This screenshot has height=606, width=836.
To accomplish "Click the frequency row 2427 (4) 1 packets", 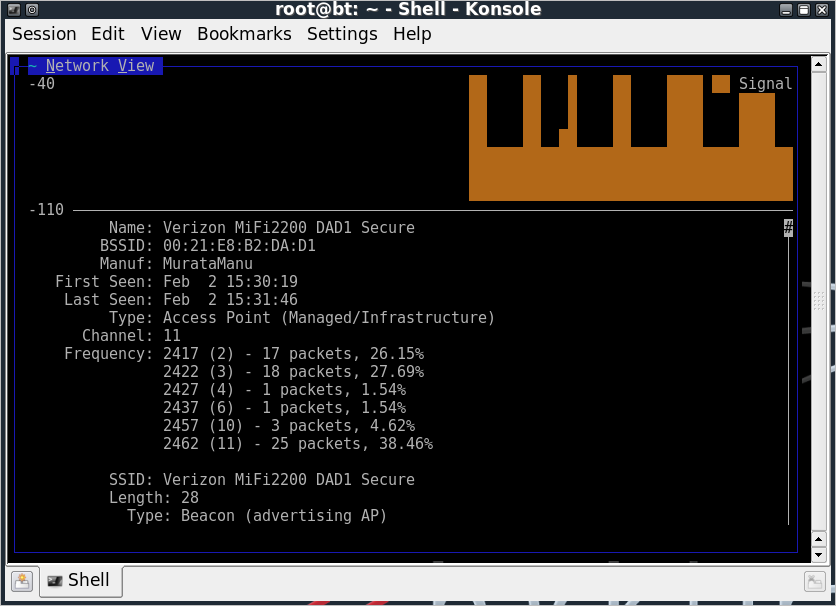I will coord(285,390).
